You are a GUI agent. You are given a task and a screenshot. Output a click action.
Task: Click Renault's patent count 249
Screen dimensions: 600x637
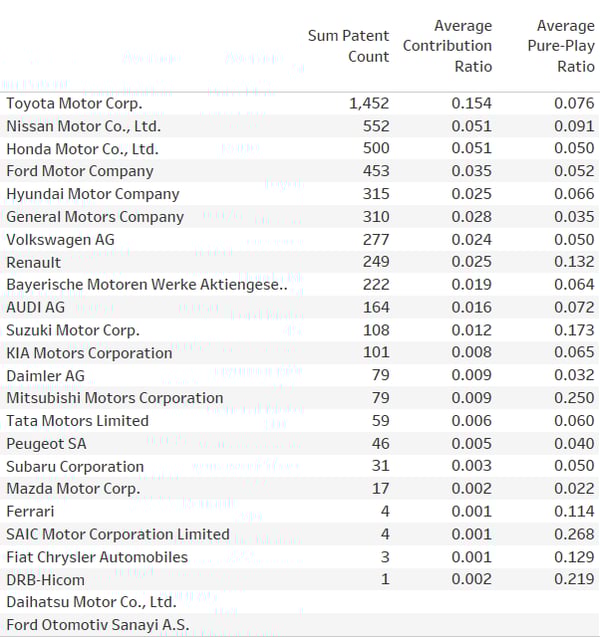pos(376,262)
